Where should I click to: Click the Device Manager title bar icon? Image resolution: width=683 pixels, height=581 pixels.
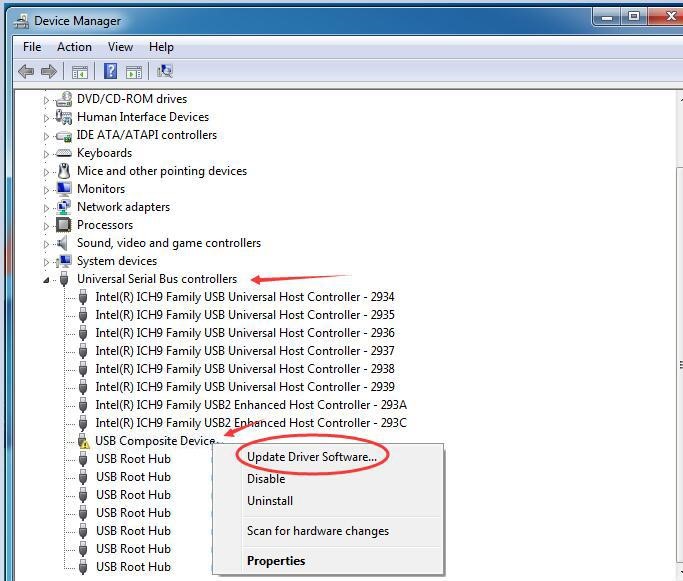(x=21, y=21)
